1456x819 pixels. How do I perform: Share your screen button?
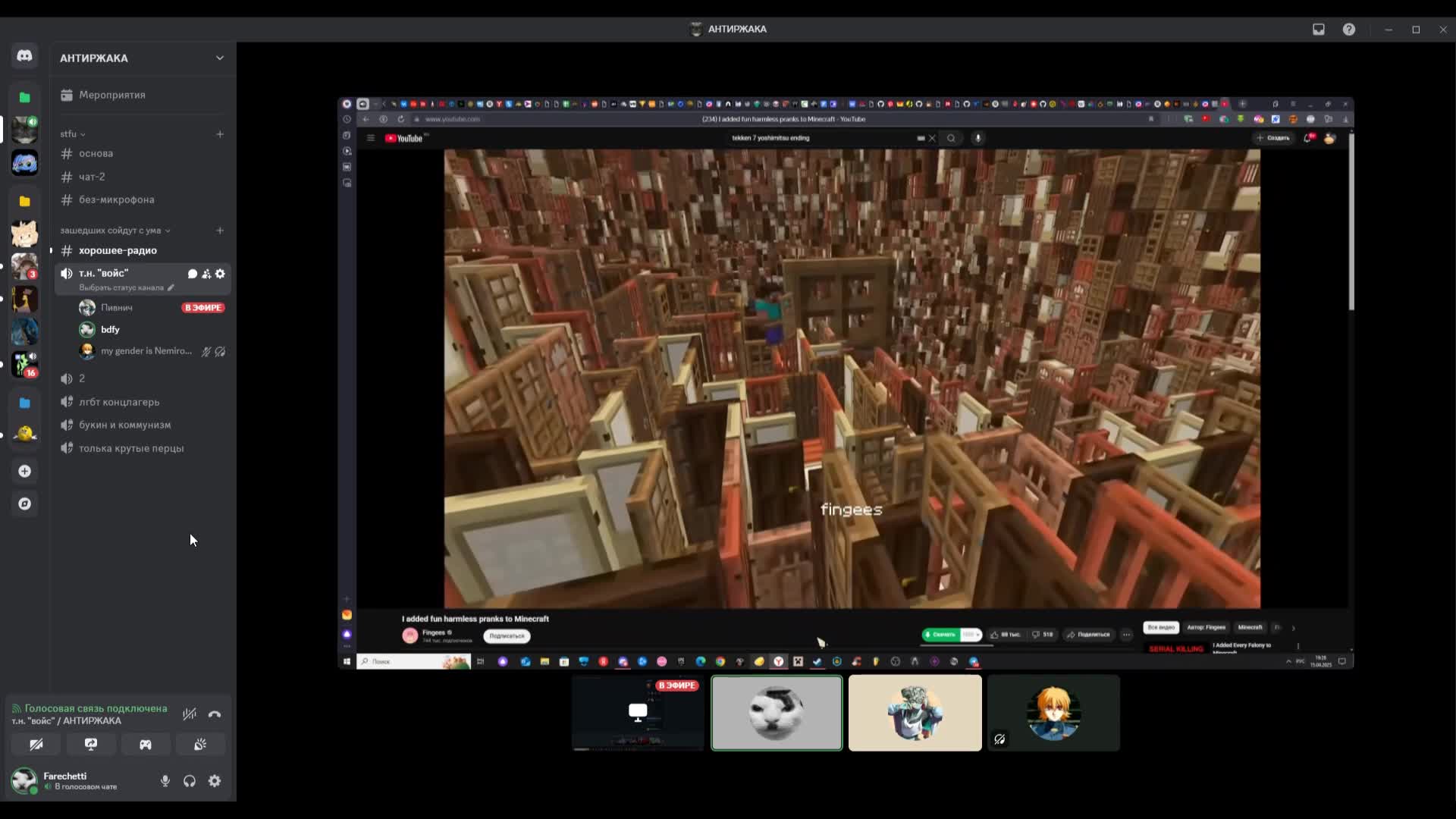pos(91,745)
